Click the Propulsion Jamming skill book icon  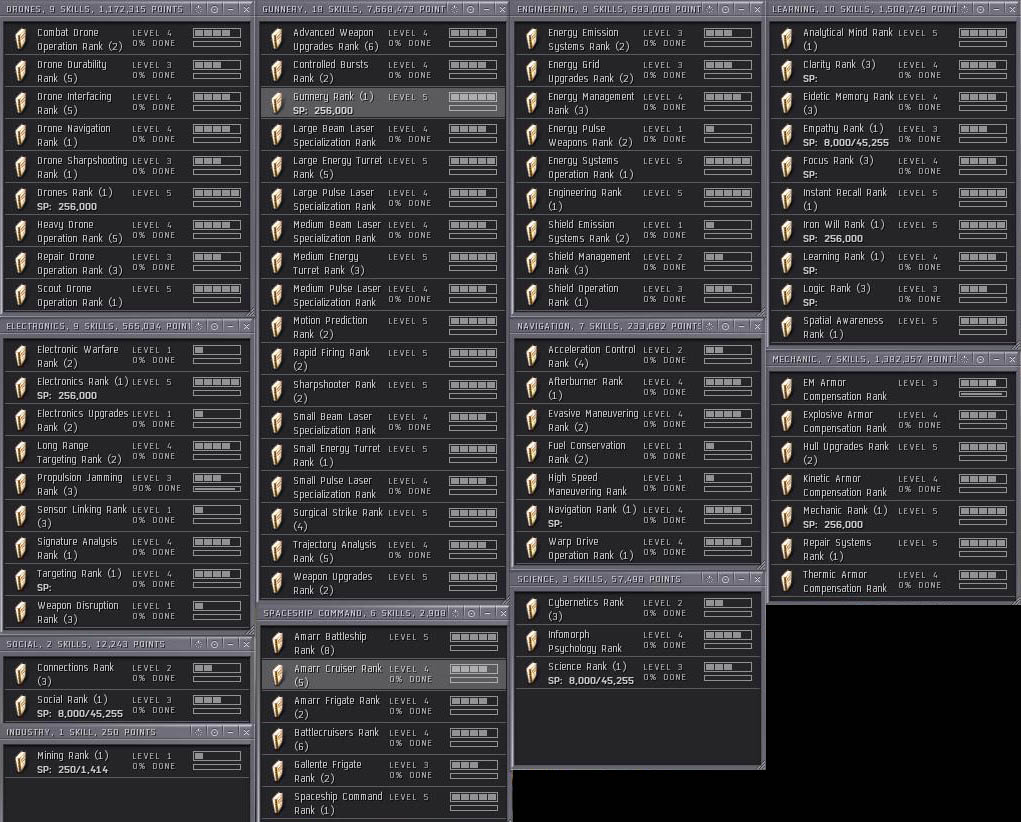pyautogui.click(x=21, y=484)
